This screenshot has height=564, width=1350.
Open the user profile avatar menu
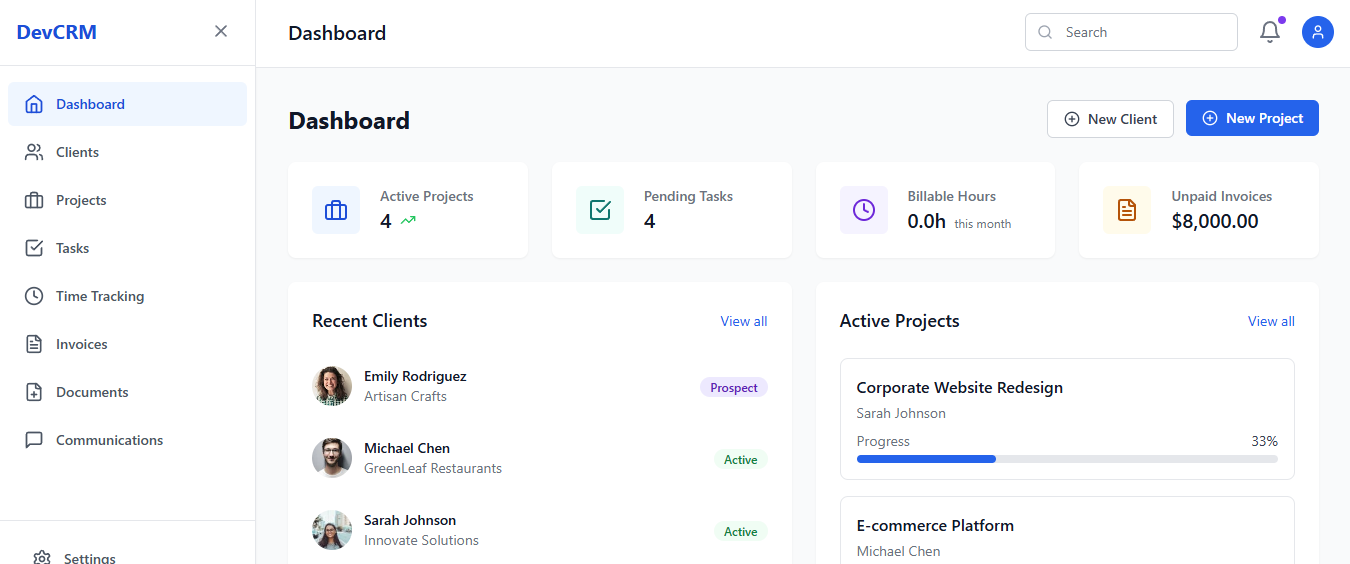pos(1318,32)
